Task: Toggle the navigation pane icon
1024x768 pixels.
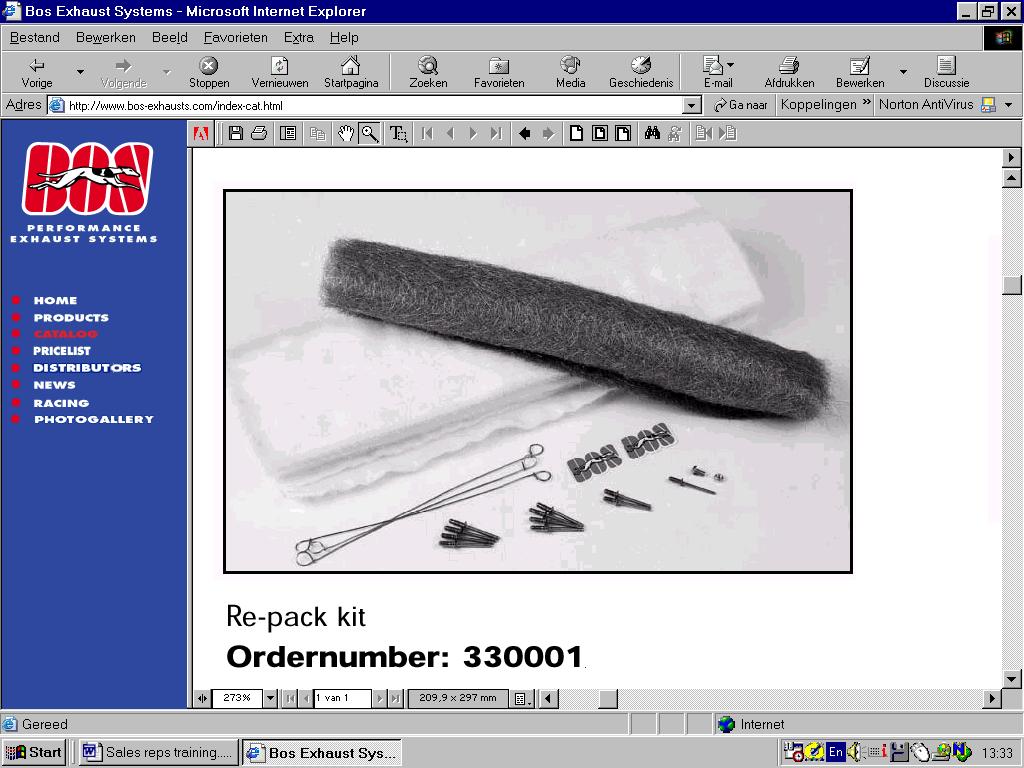Action: tap(288, 133)
